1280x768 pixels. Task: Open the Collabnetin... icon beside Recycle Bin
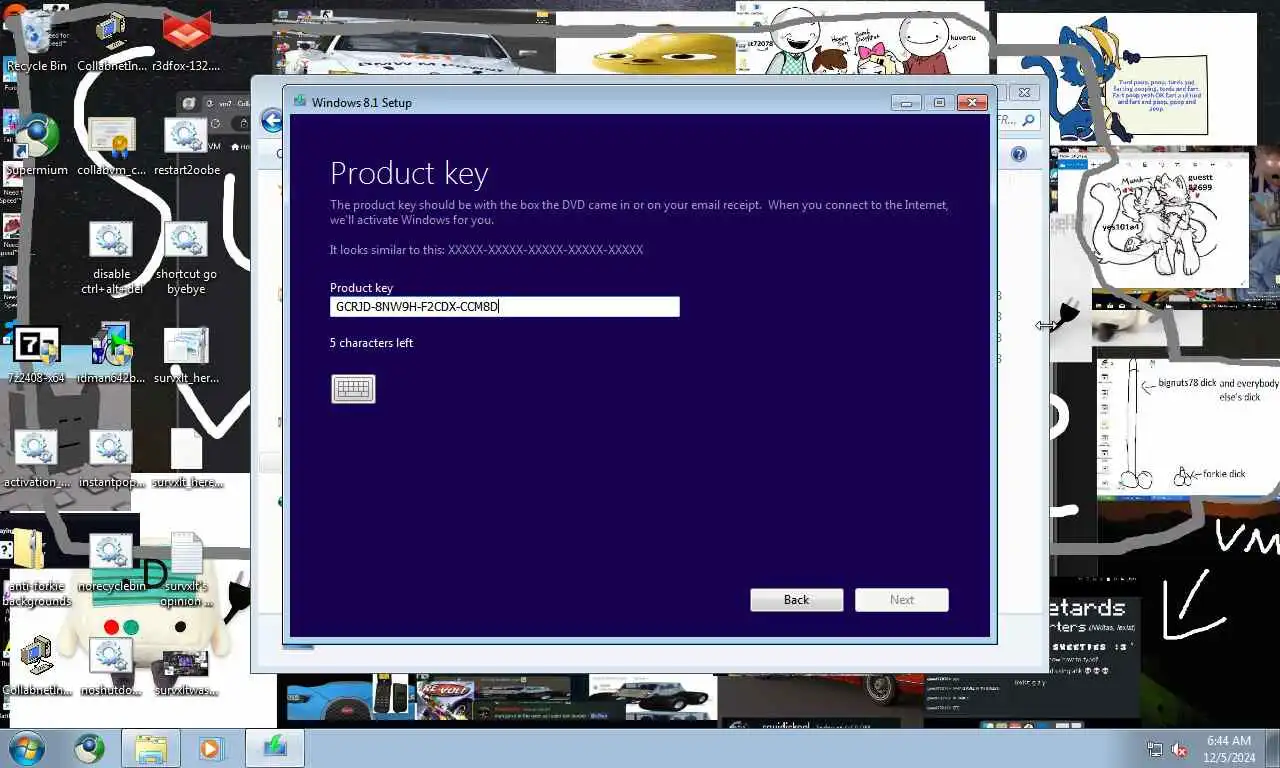[111, 40]
